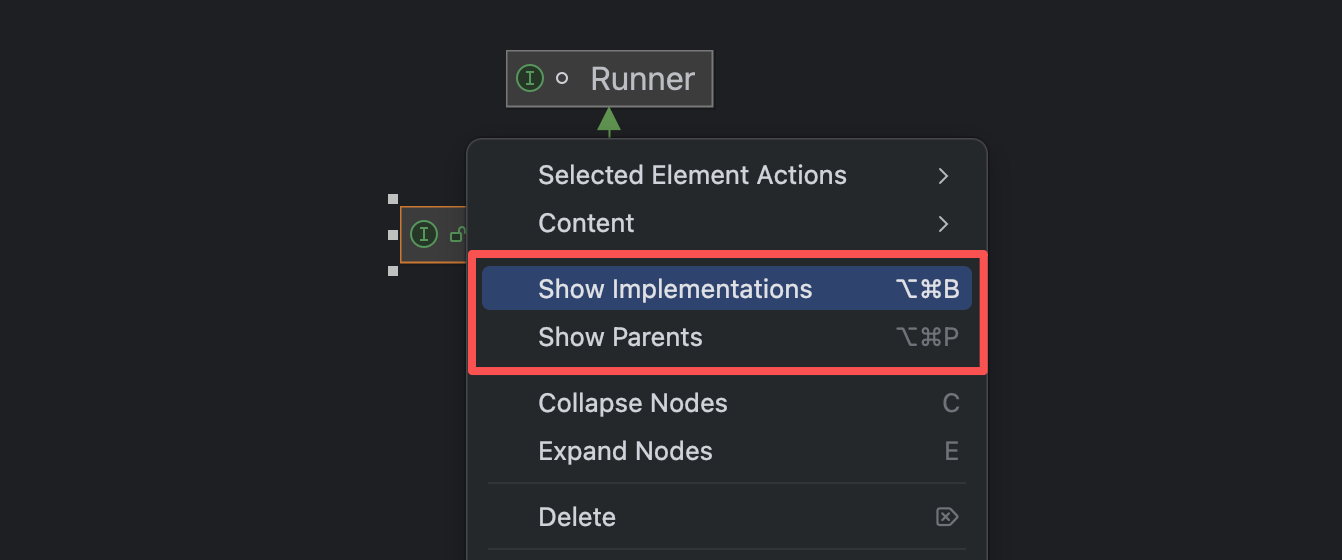Click the green unlocked padlock icon
This screenshot has height=560, width=1342.
[x=457, y=235]
